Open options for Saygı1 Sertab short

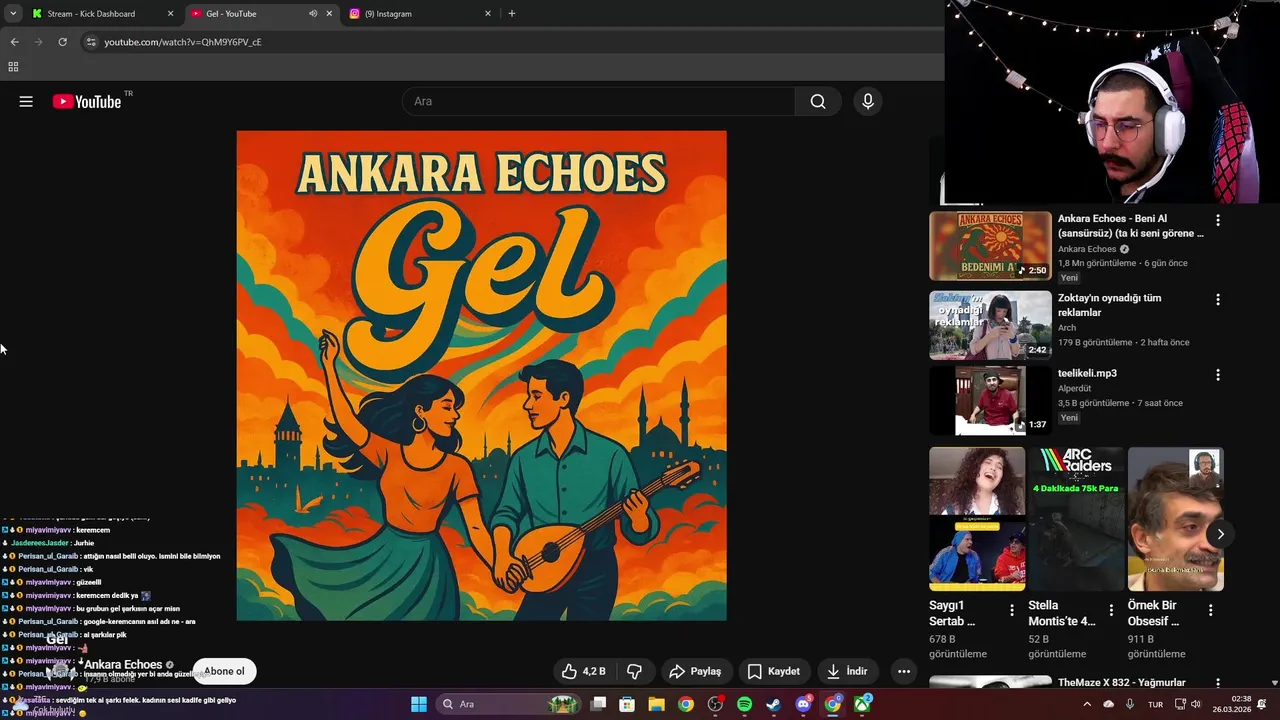[x=1011, y=610]
